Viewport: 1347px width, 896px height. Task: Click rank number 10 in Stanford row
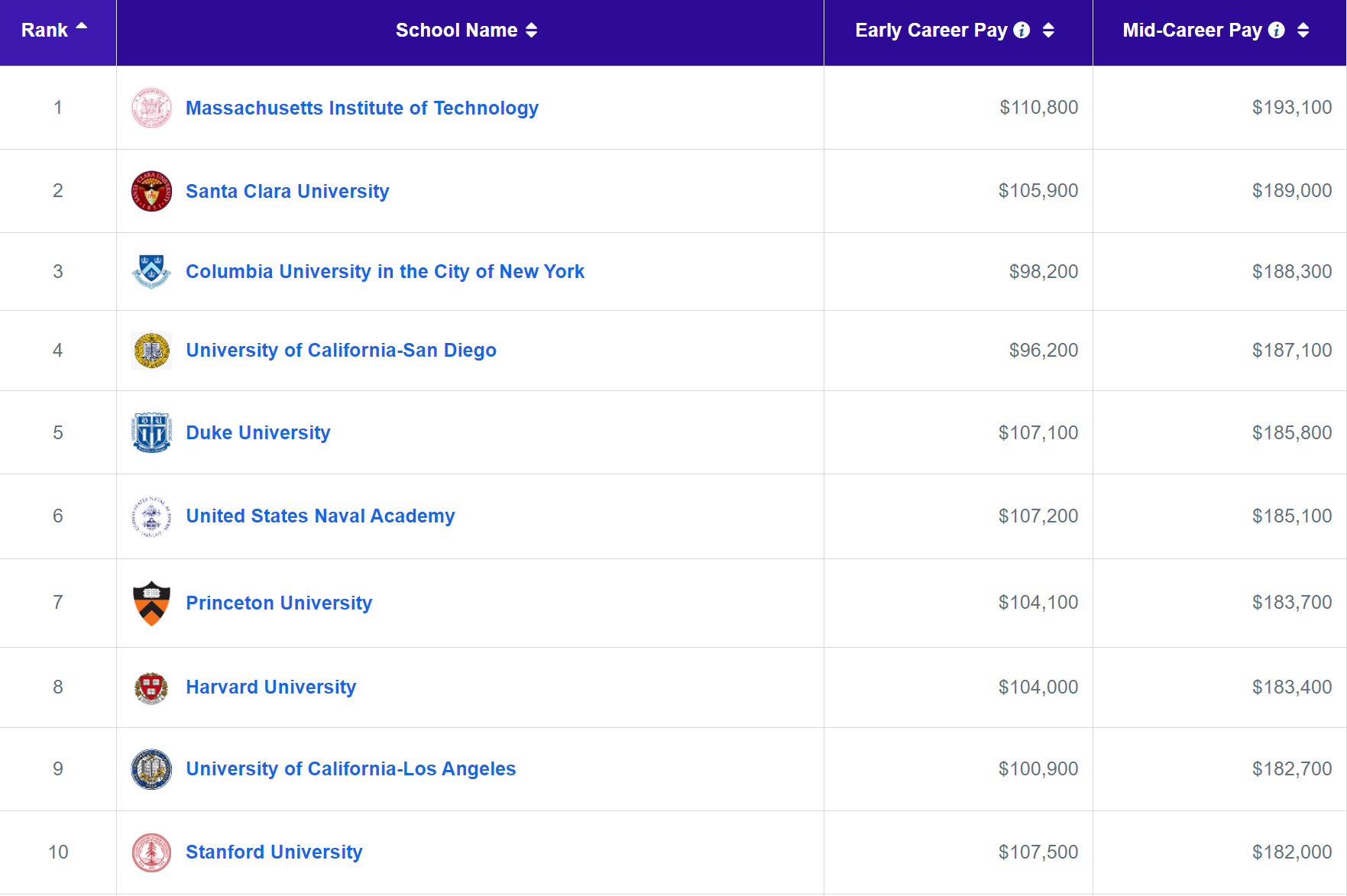[58, 852]
